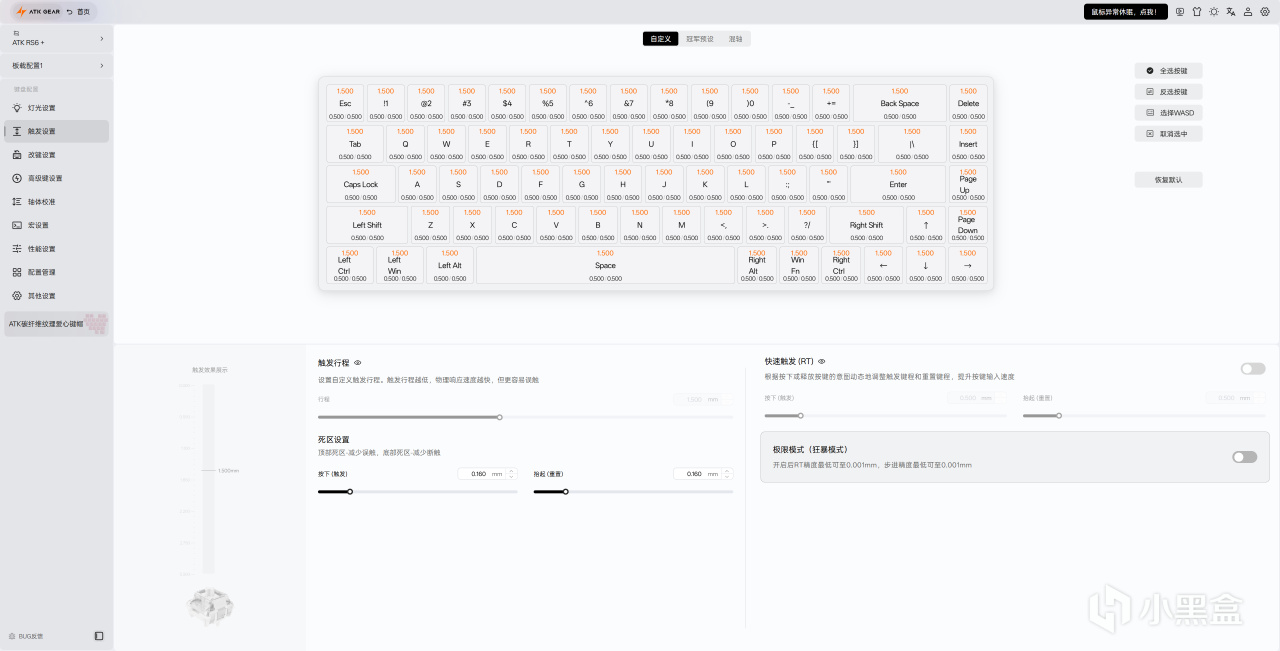Image resolution: width=1280 pixels, height=651 pixels.
Task: Select the W key on the layout
Action: (446, 144)
